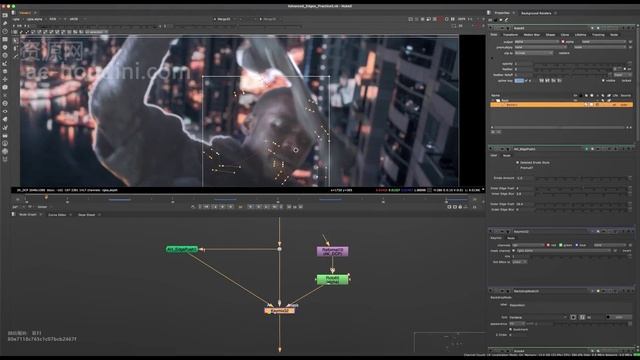Open the Set BBox to dropdown
This screenshot has height=360, width=640.
(x=519, y=262)
